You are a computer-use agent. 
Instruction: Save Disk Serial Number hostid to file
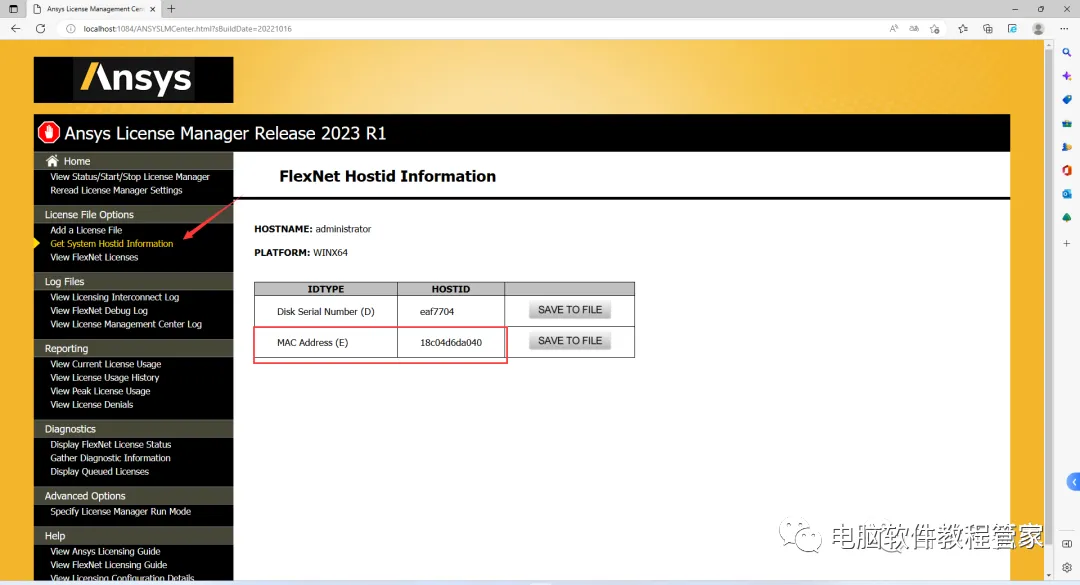coord(570,310)
